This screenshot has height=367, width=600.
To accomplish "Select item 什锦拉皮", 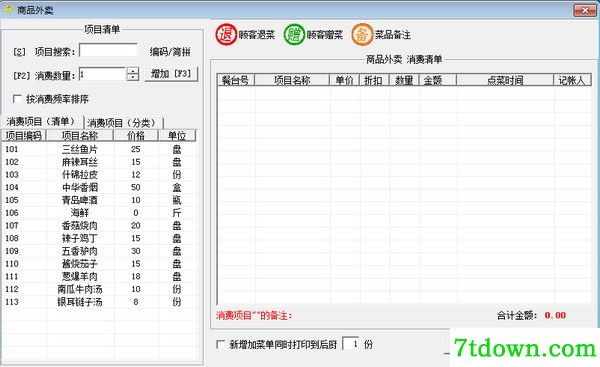I will [80, 175].
